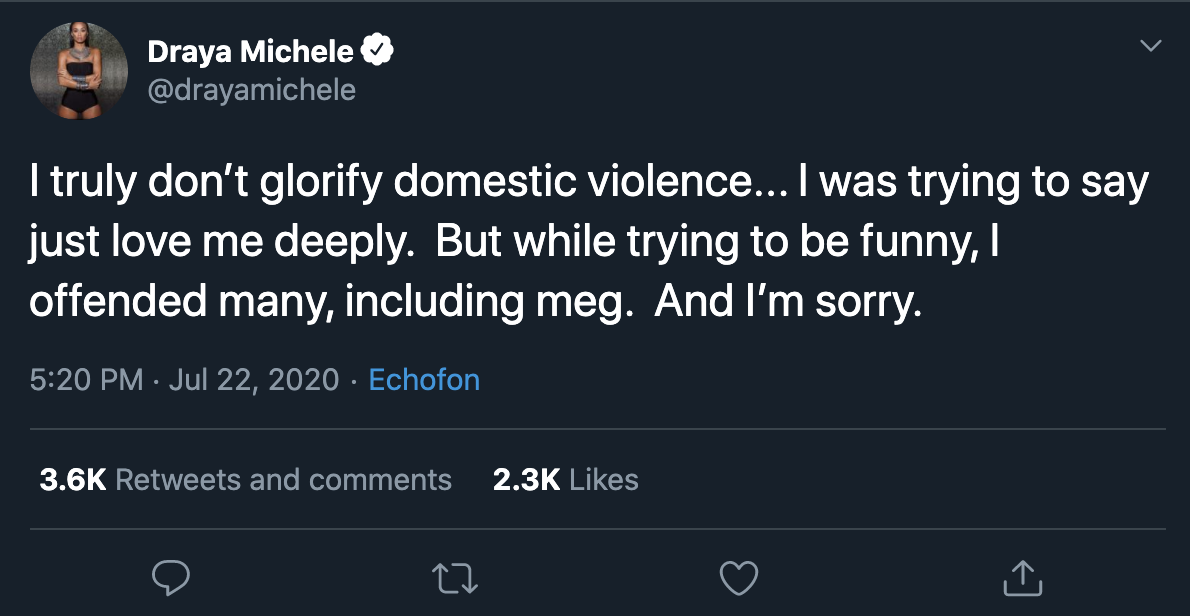Image resolution: width=1190 pixels, height=616 pixels.
Task: Expand the tweet options chevron menu
Action: [x=1151, y=46]
